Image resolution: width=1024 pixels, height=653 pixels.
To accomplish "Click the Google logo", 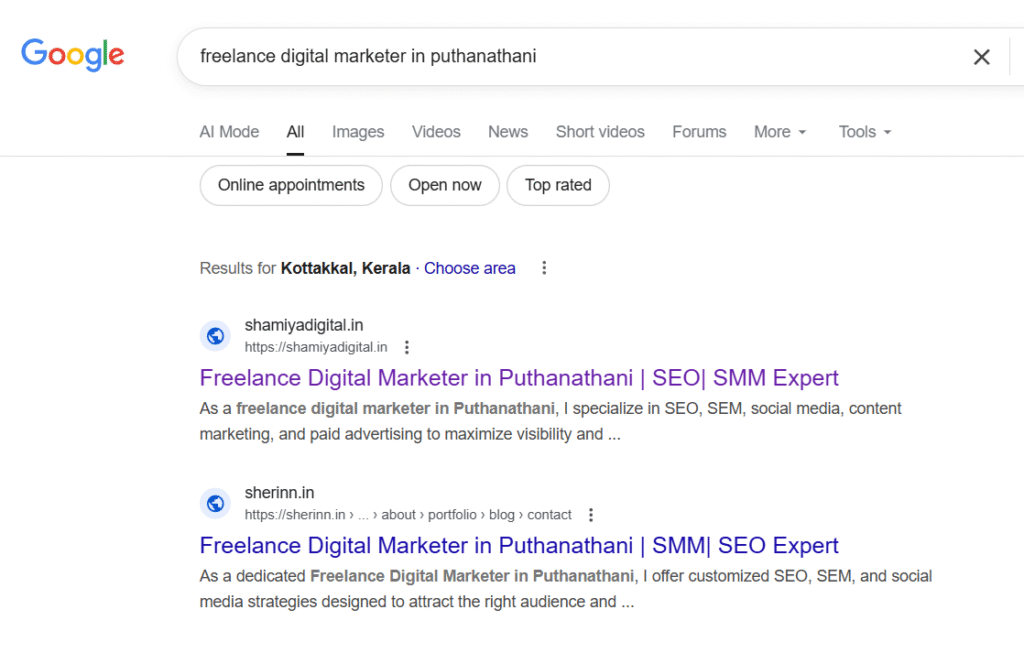I will coord(73,54).
